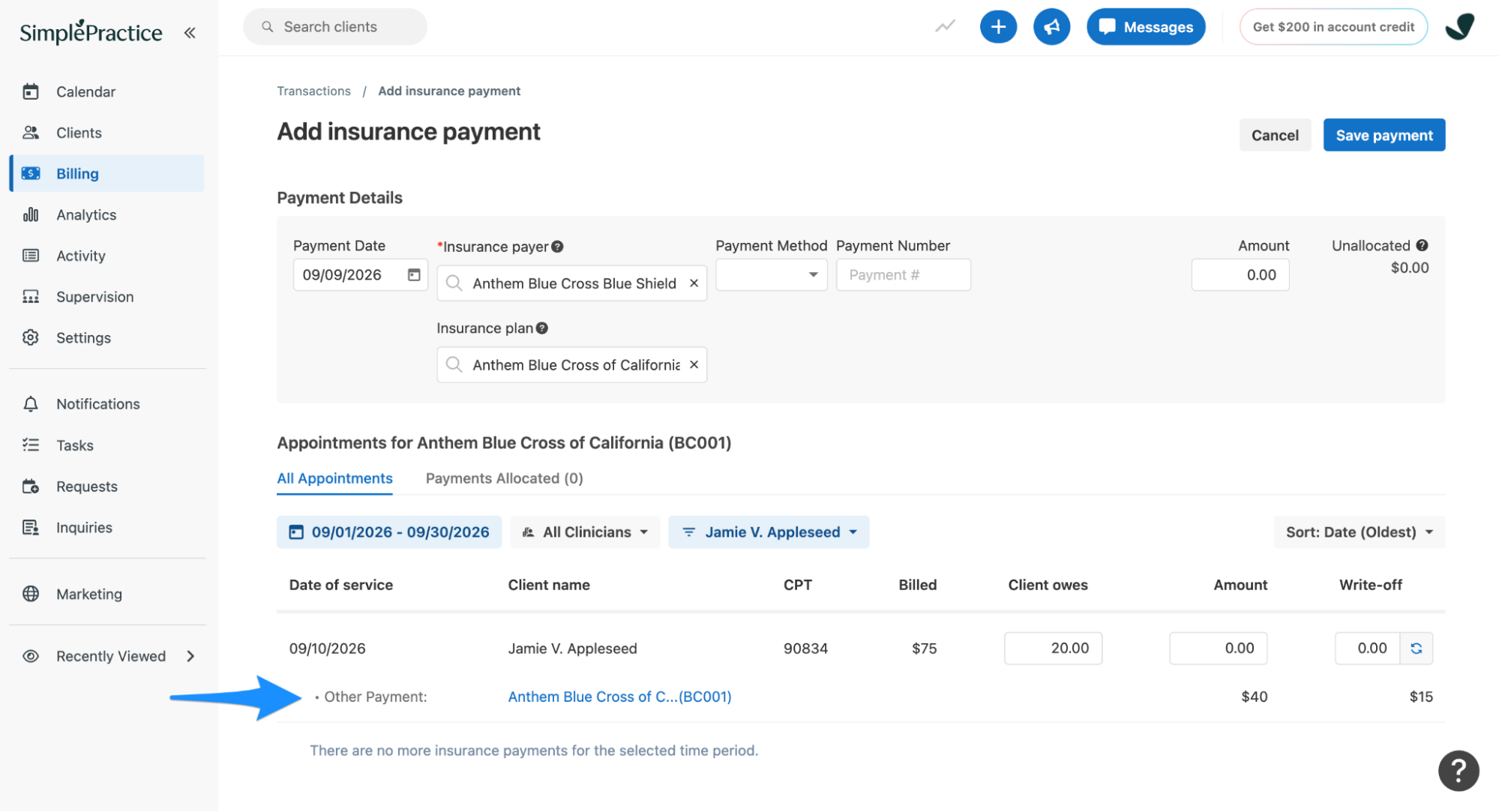
Task: Open Activity in the sidebar
Action: (x=106, y=256)
